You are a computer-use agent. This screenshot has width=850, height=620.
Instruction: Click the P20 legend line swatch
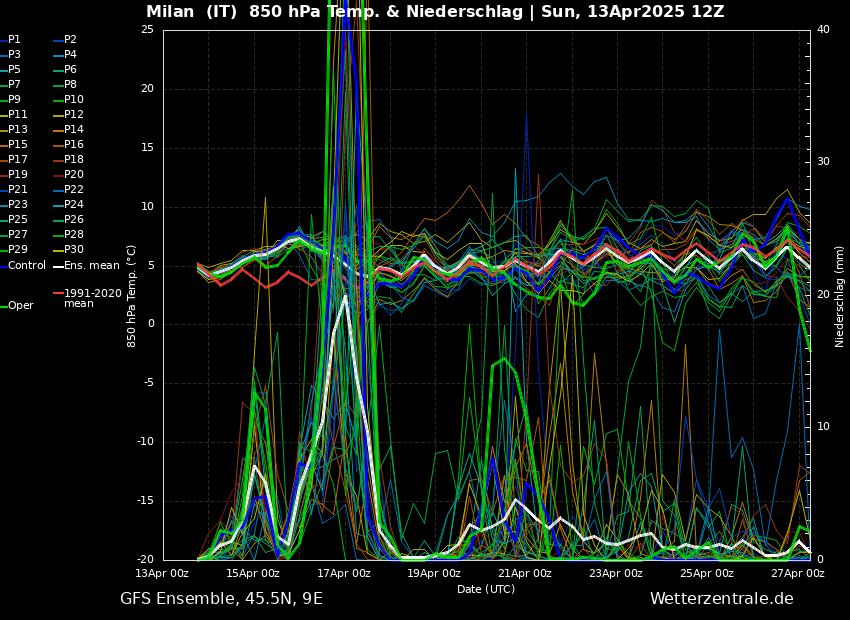[57, 175]
